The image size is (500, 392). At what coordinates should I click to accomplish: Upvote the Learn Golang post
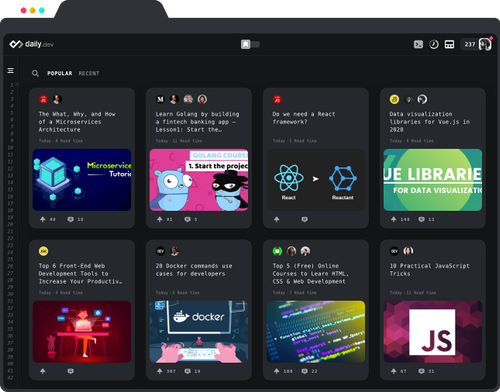click(160, 219)
